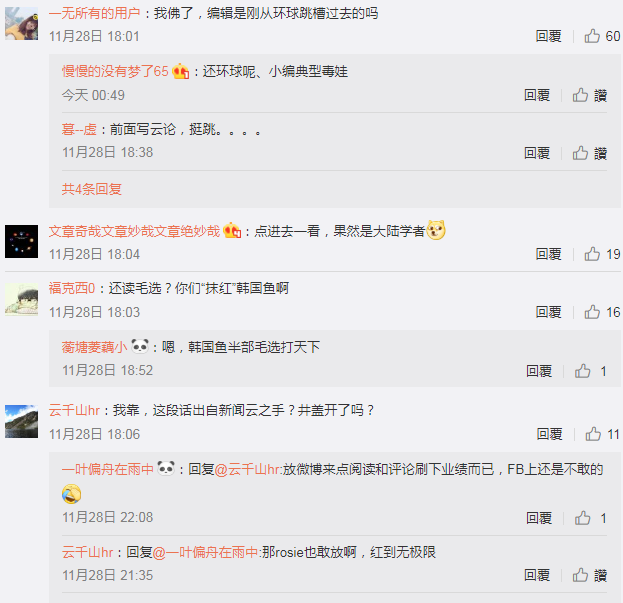
Task: Expand the 共4条回复 reply thread
Action: (91, 189)
